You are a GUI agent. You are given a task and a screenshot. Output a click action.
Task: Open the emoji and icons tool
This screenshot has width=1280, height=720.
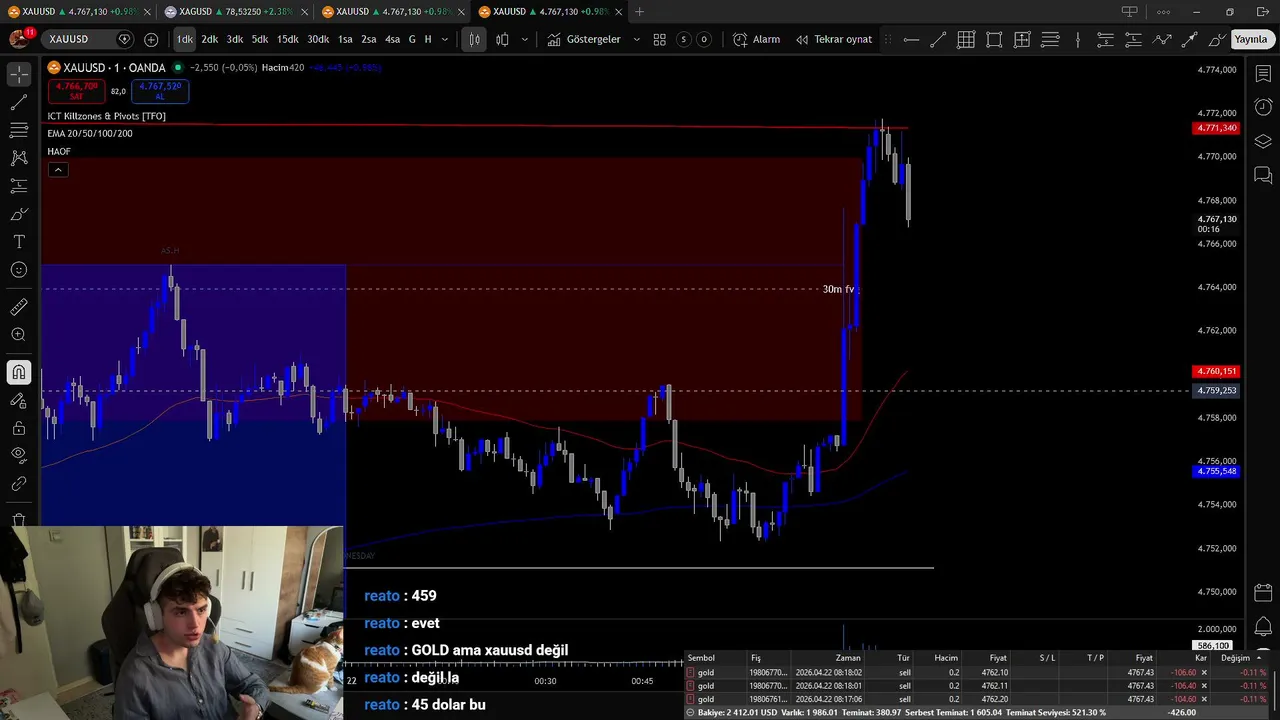coord(19,270)
